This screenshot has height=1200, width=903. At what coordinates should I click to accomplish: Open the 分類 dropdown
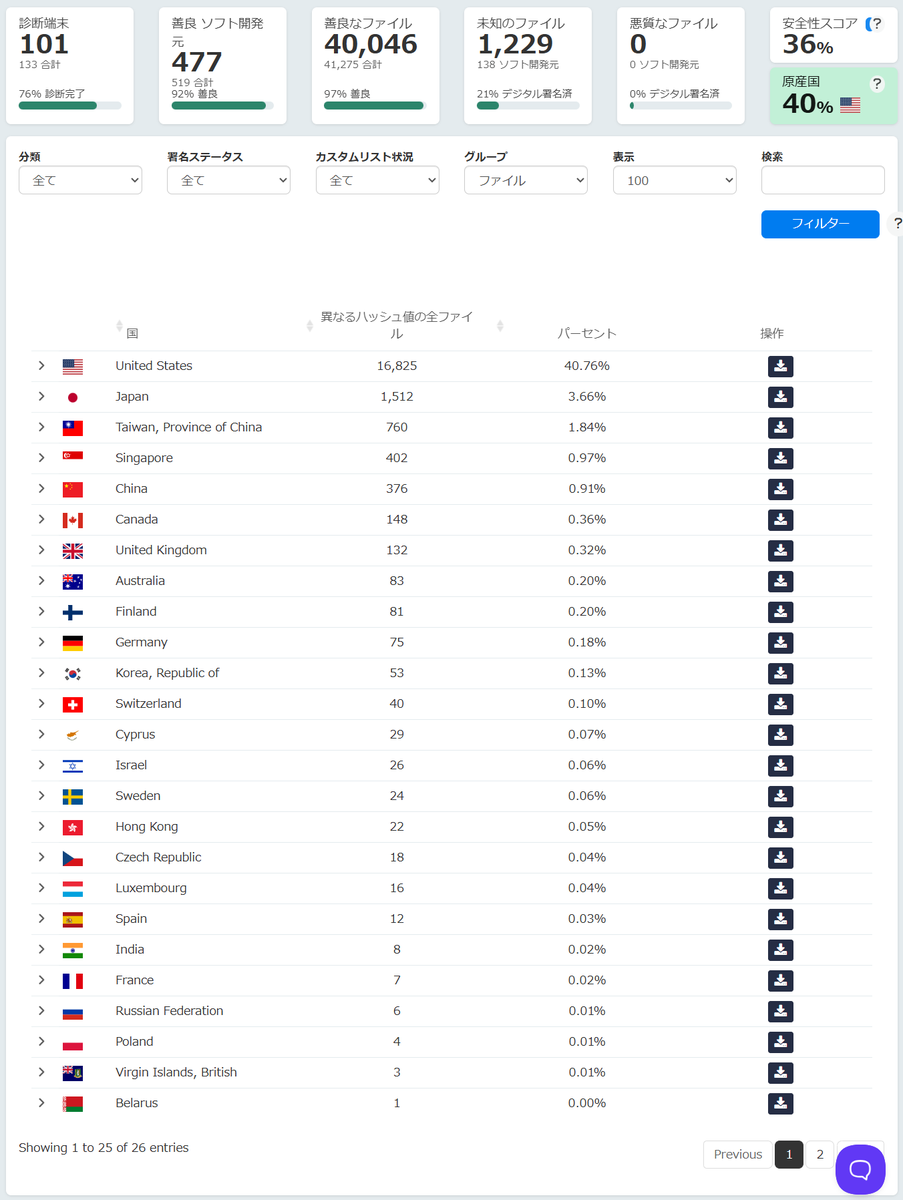(80, 180)
